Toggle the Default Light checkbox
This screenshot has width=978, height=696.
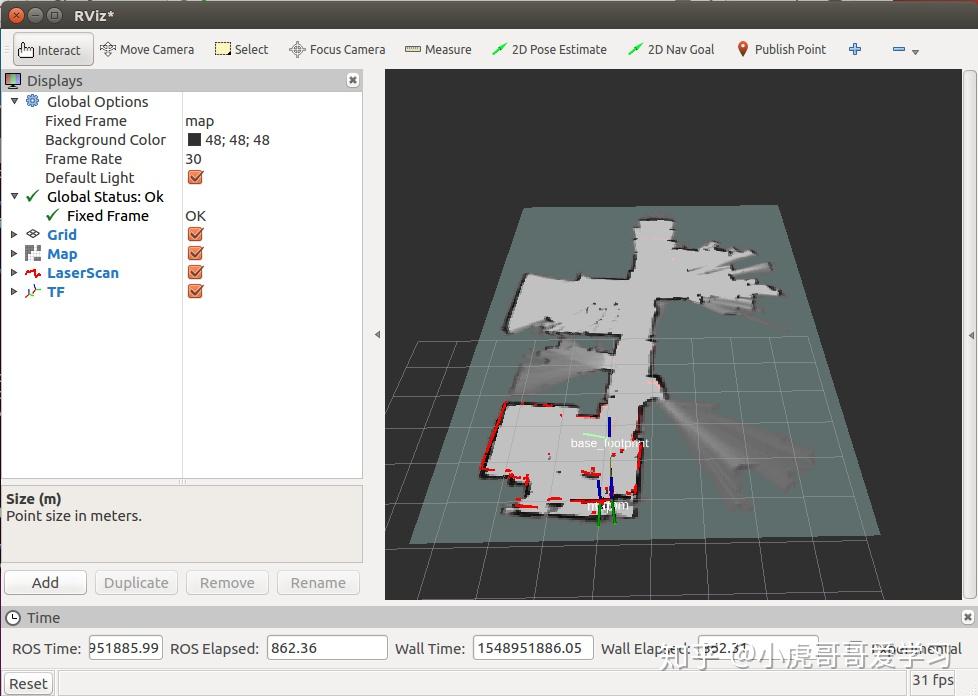point(196,178)
